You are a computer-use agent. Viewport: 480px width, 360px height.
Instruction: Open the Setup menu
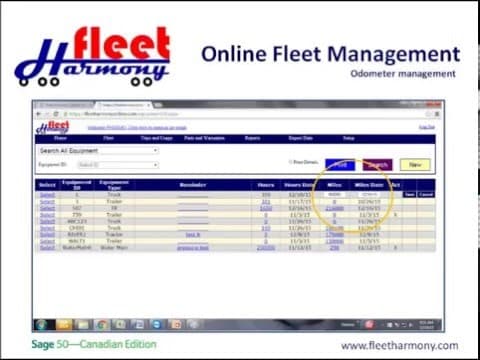tap(348, 138)
